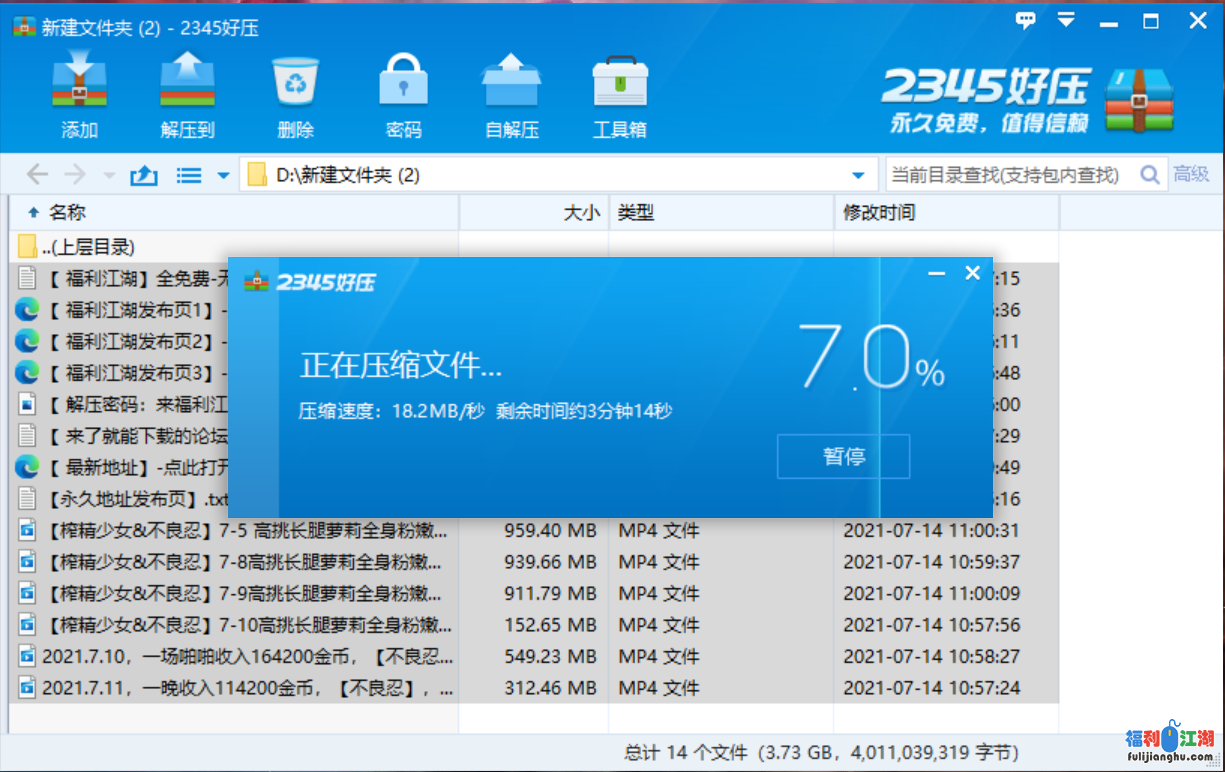Viewport: 1225px width, 772px height.
Task: Click into the 当前目录查找 search field
Action: (1010, 175)
